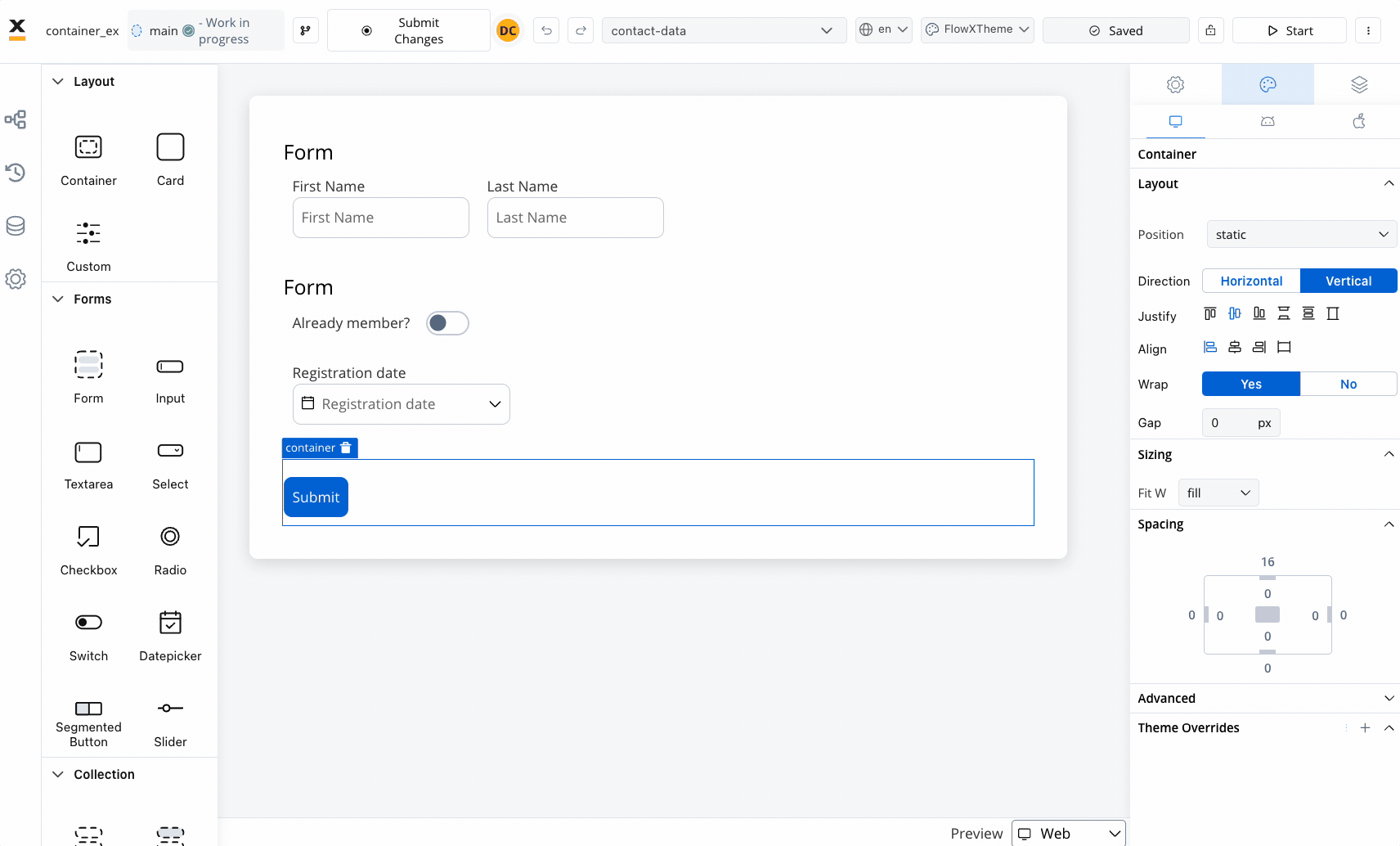Viewport: 1400px width, 846px height.
Task: Choose the Segmented Button component icon
Action: [x=88, y=709]
